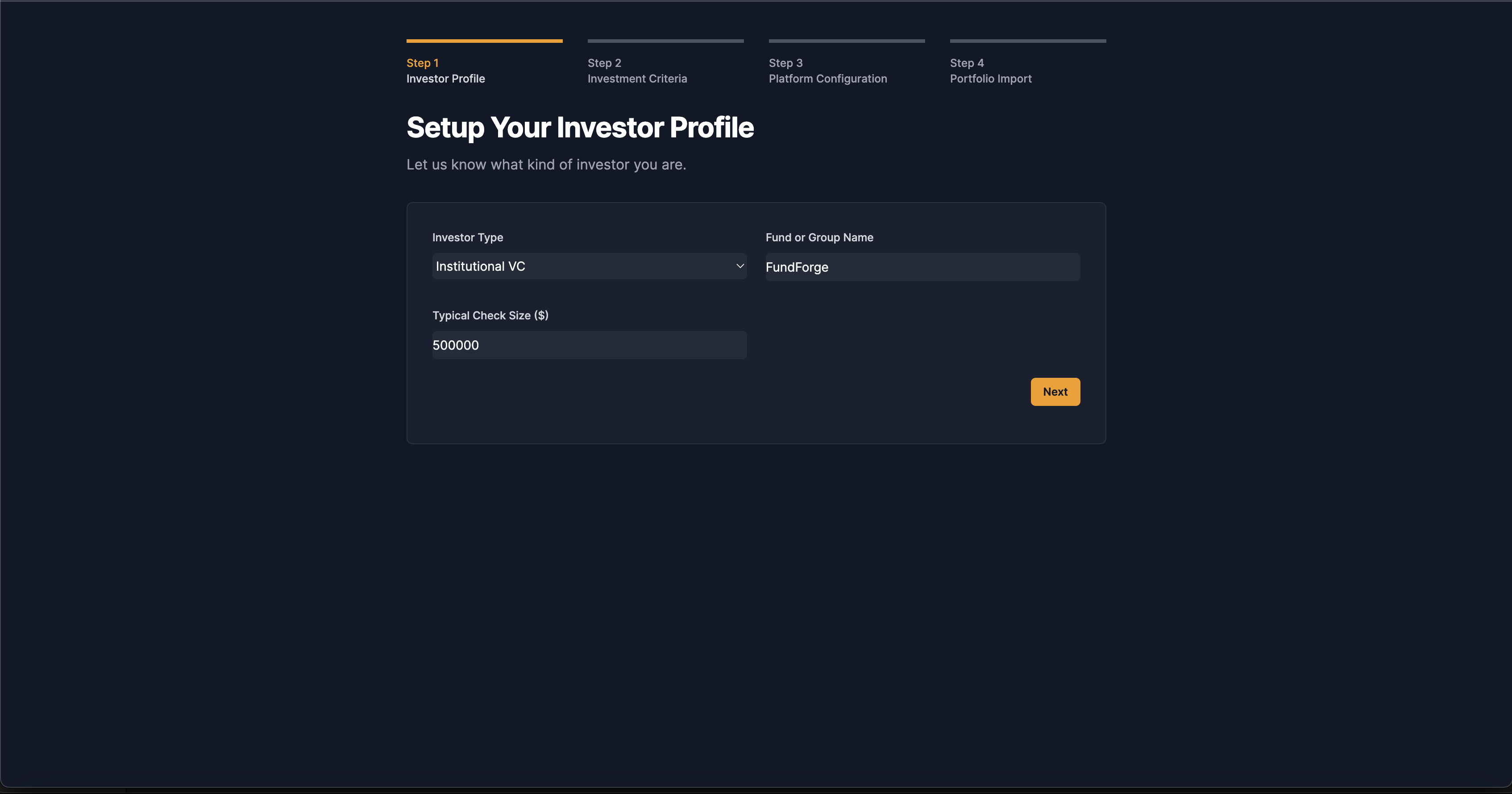The width and height of the screenshot is (1512, 794).
Task: Click the orange Step 1 progress bar
Action: [484, 41]
